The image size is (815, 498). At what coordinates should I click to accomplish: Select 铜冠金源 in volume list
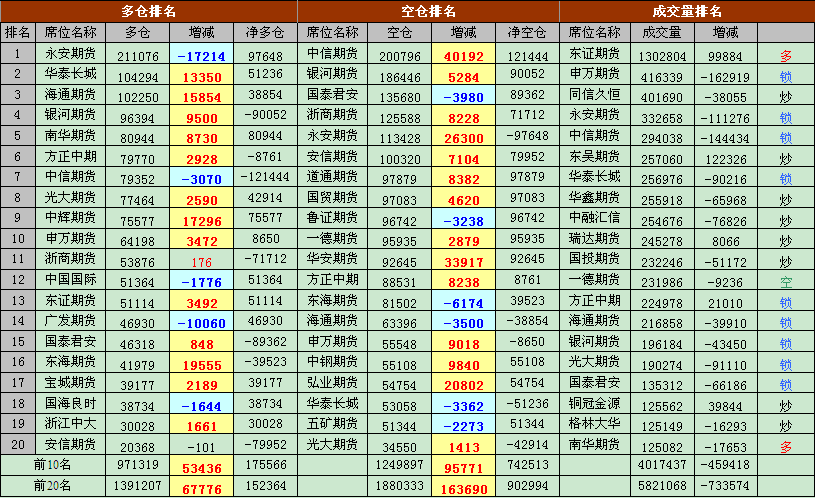[595, 403]
